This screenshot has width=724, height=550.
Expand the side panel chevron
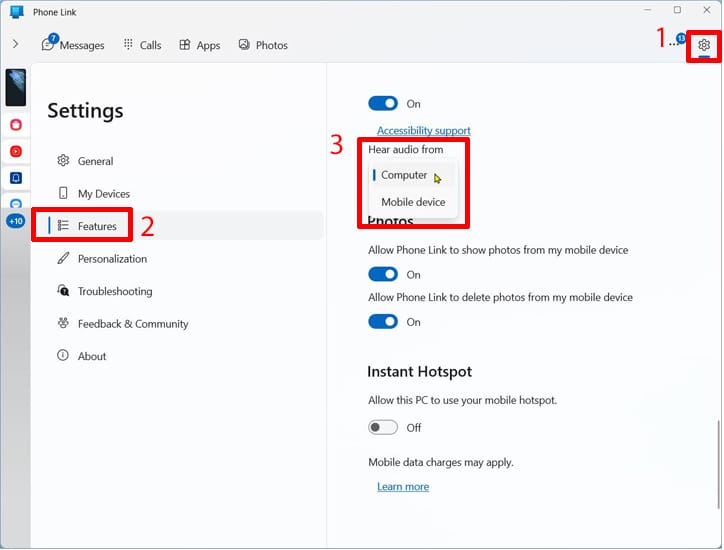tap(16, 44)
